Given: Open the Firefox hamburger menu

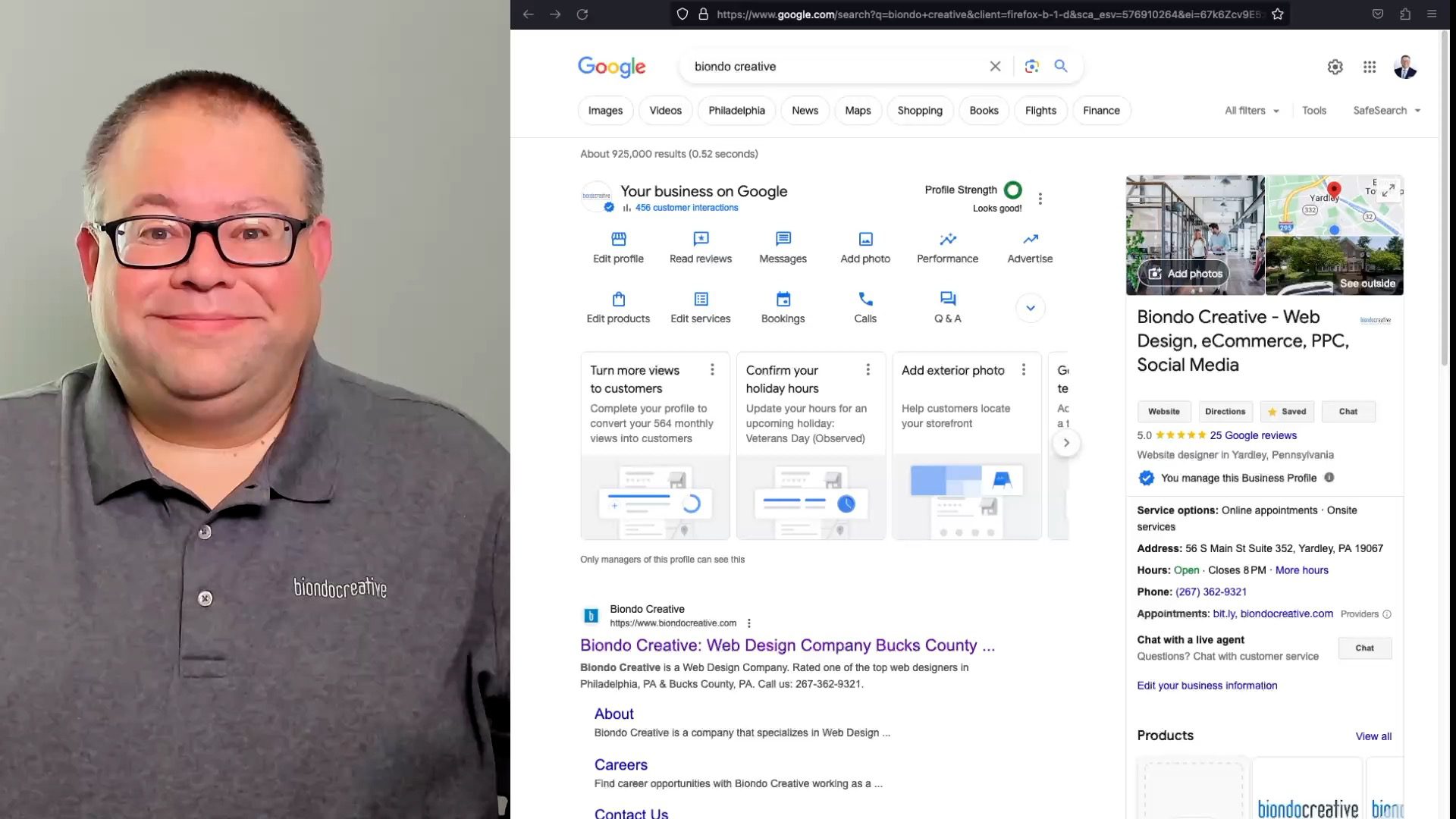Looking at the screenshot, I should pyautogui.click(x=1432, y=14).
